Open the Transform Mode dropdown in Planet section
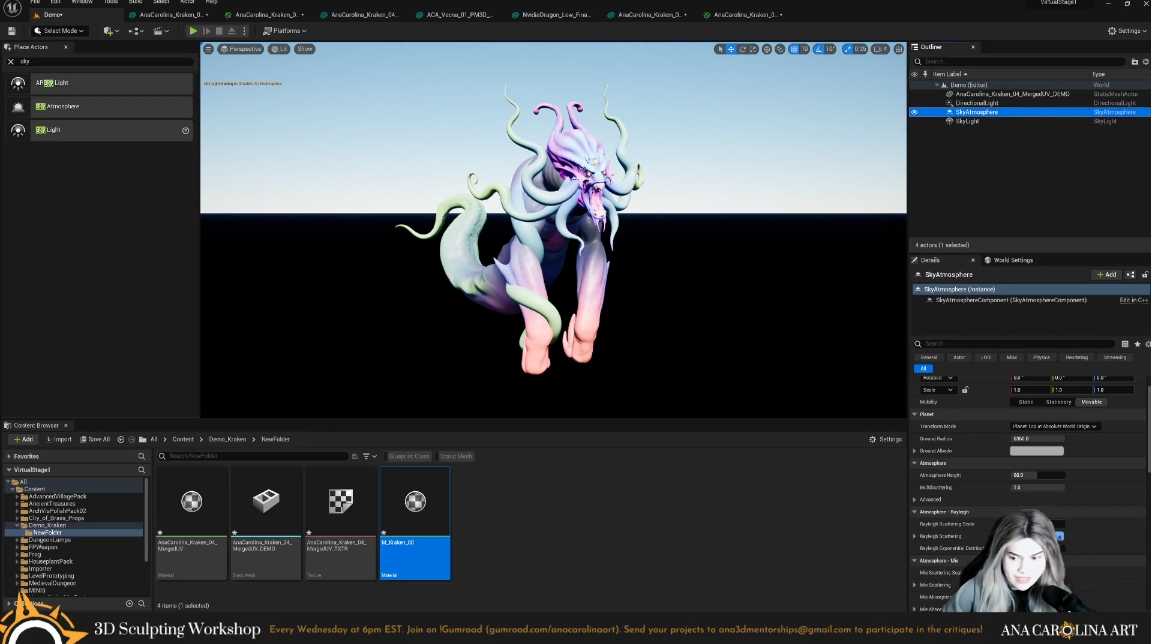Screen dimensions: 1151x644 (x=1054, y=427)
